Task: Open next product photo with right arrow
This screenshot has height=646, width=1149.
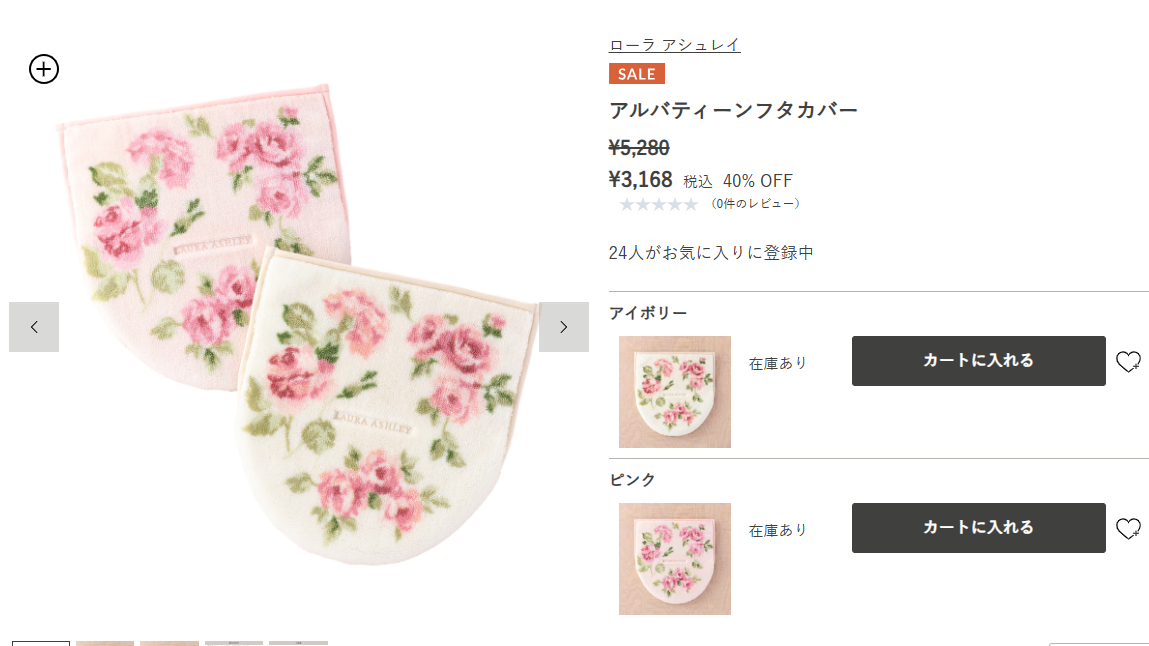Action: coord(564,327)
